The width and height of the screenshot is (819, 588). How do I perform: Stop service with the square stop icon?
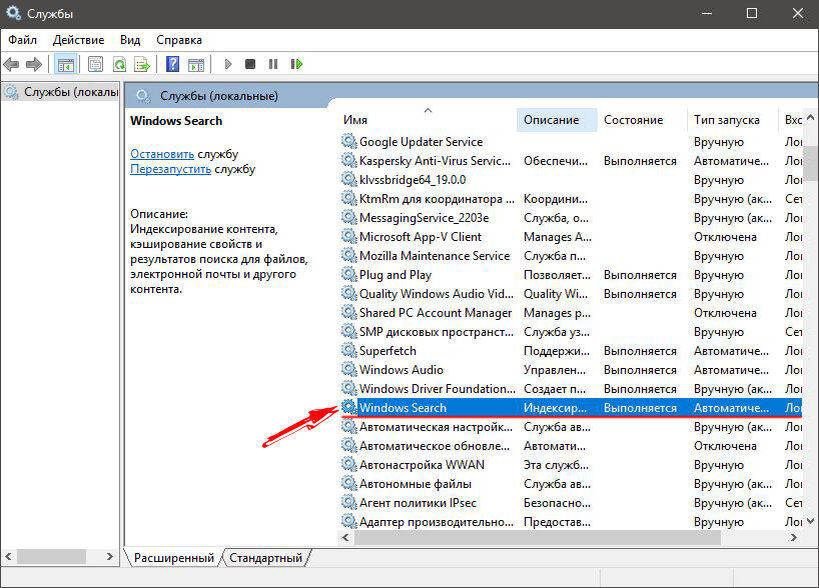click(250, 64)
